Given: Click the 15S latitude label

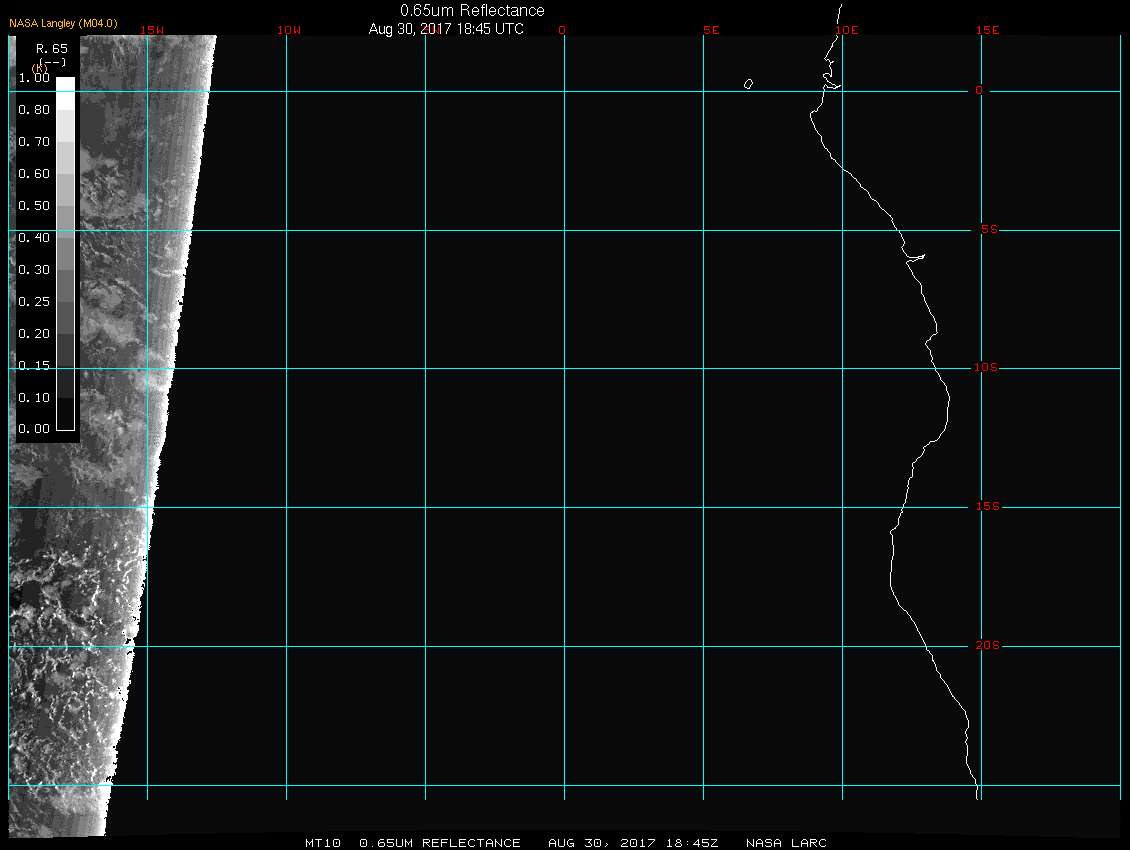Looking at the screenshot, I should click(986, 507).
